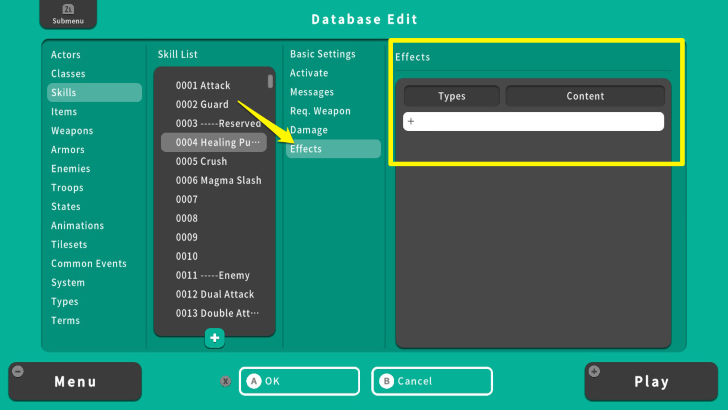
Task: Open the Common Events category
Action: [x=89, y=264]
